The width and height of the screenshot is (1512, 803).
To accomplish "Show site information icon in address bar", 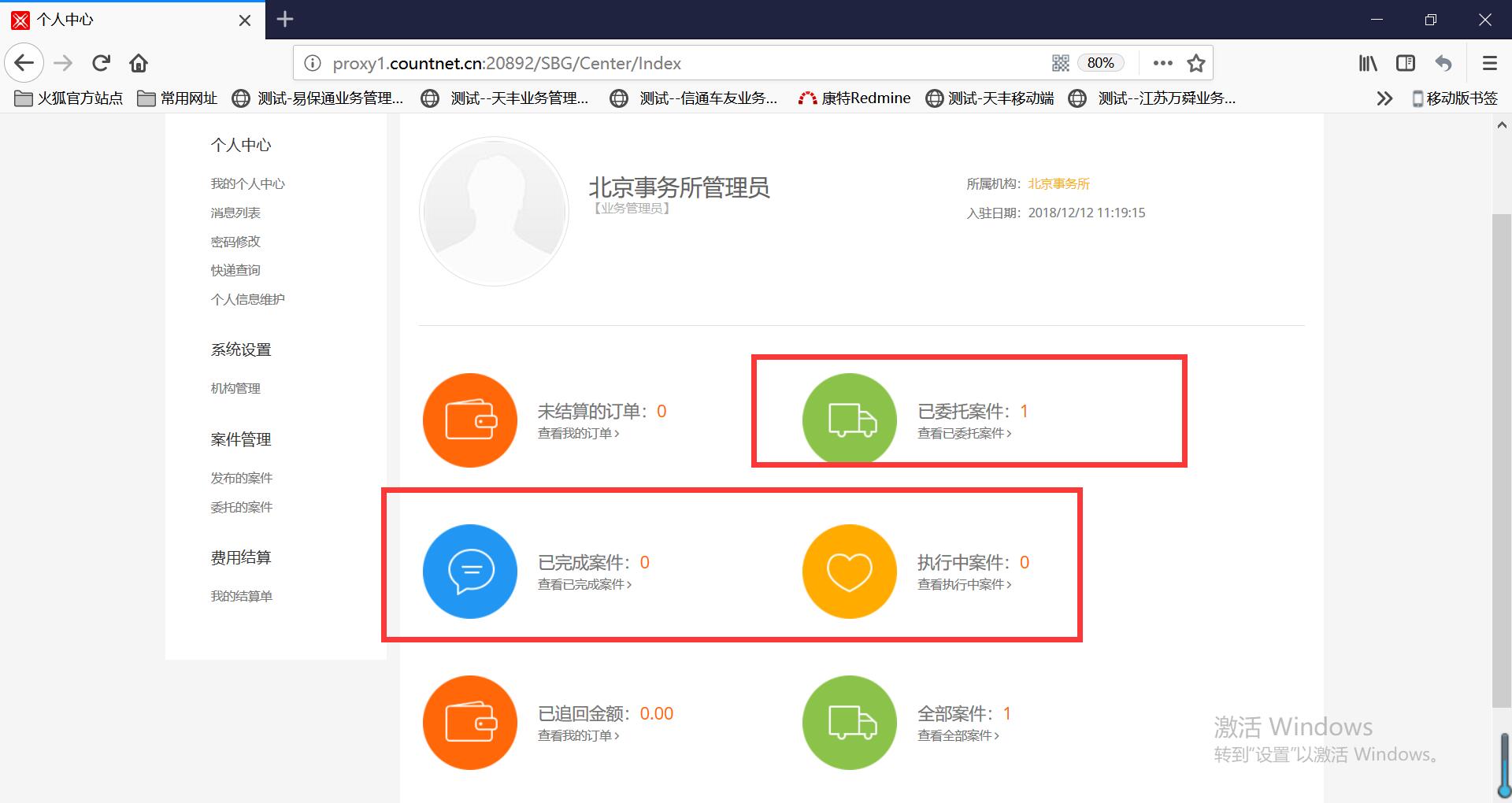I will (x=312, y=63).
